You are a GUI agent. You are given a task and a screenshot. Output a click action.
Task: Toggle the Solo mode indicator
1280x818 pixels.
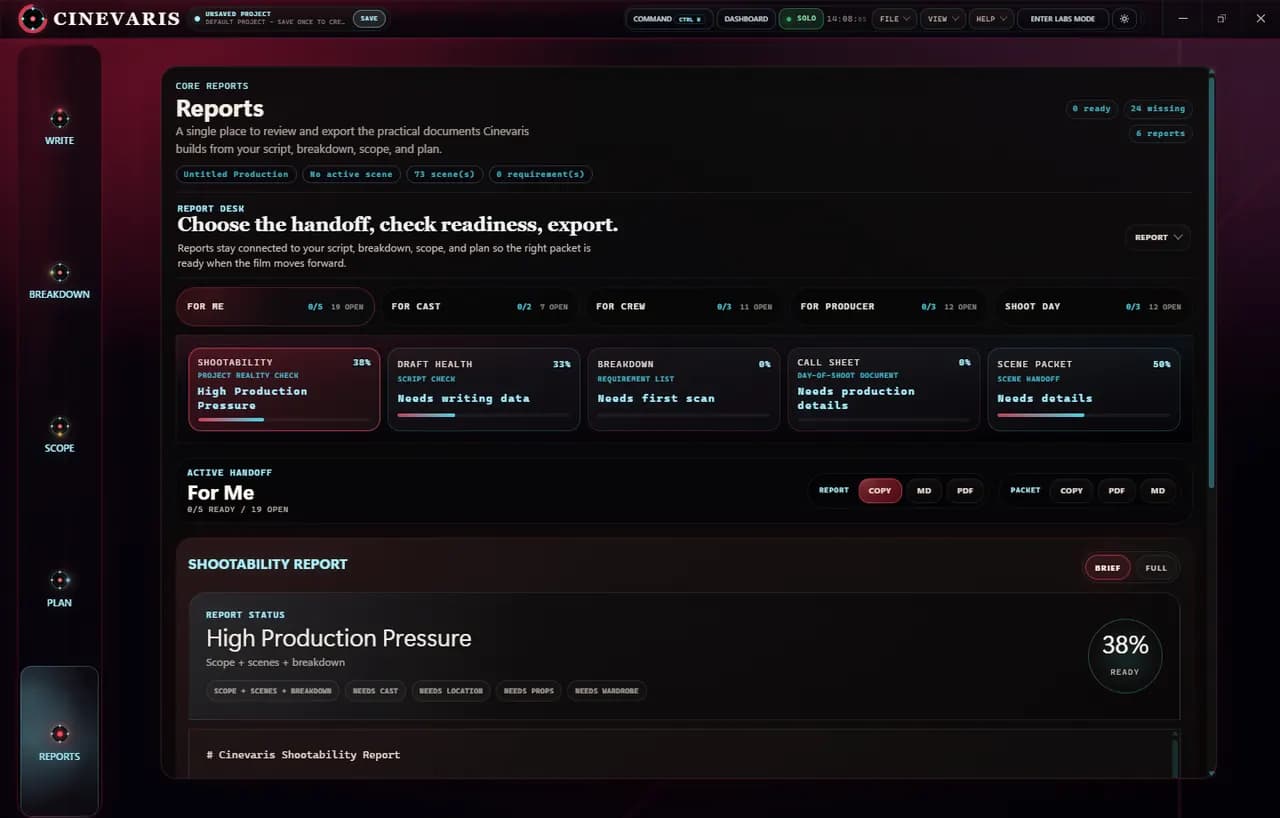tap(801, 18)
